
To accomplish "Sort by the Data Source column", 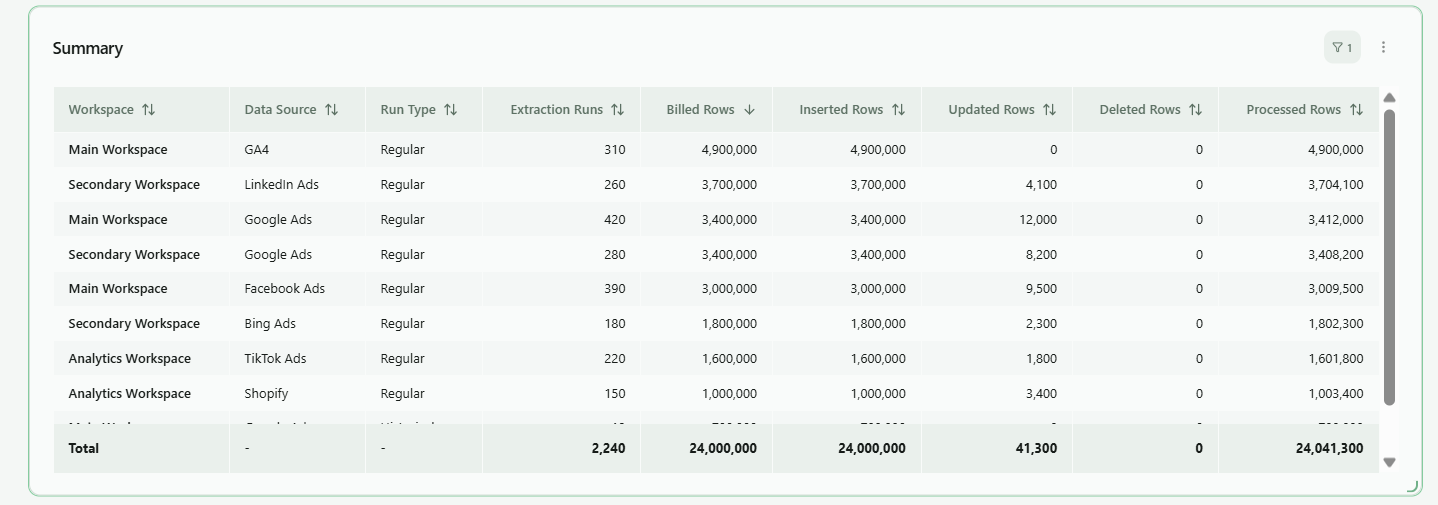I will pos(332,110).
